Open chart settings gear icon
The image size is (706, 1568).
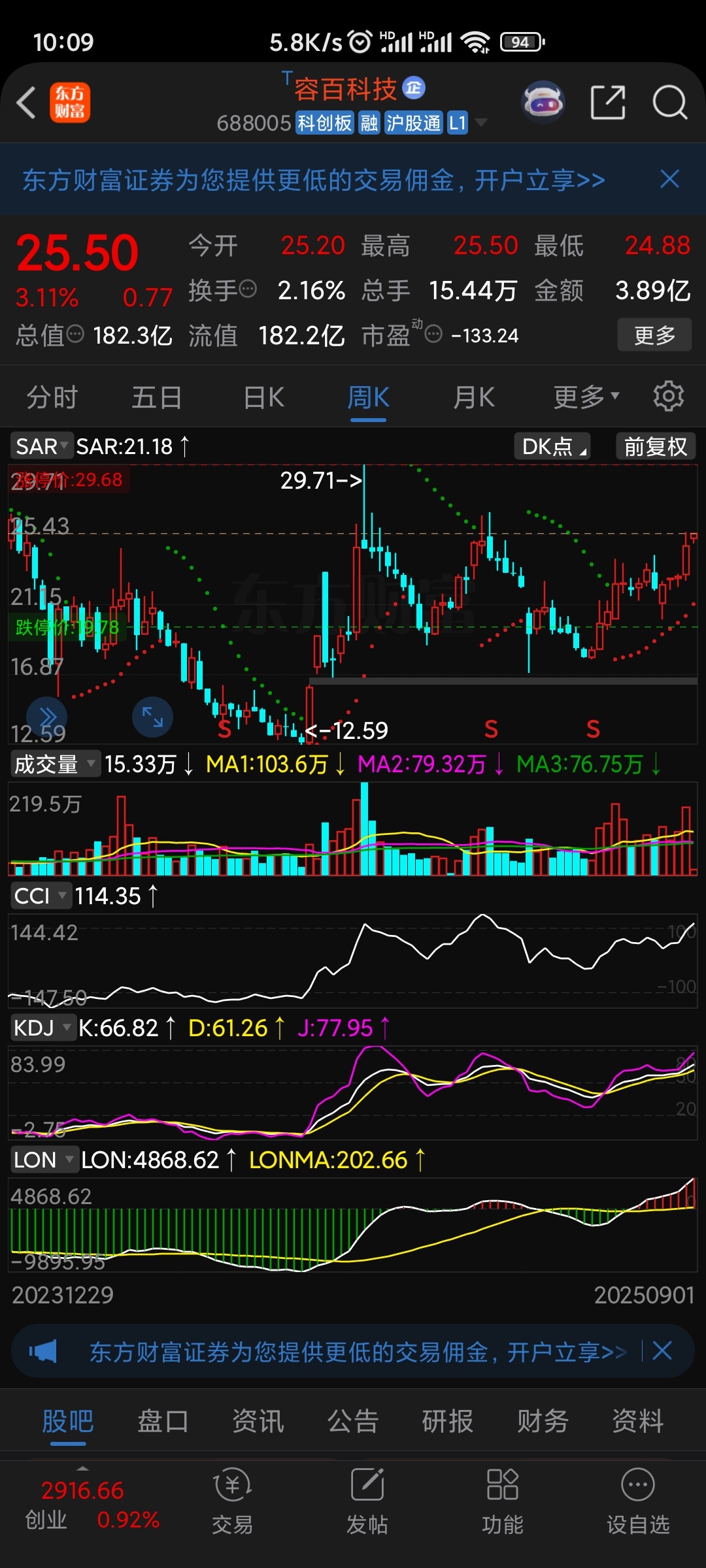[x=668, y=397]
